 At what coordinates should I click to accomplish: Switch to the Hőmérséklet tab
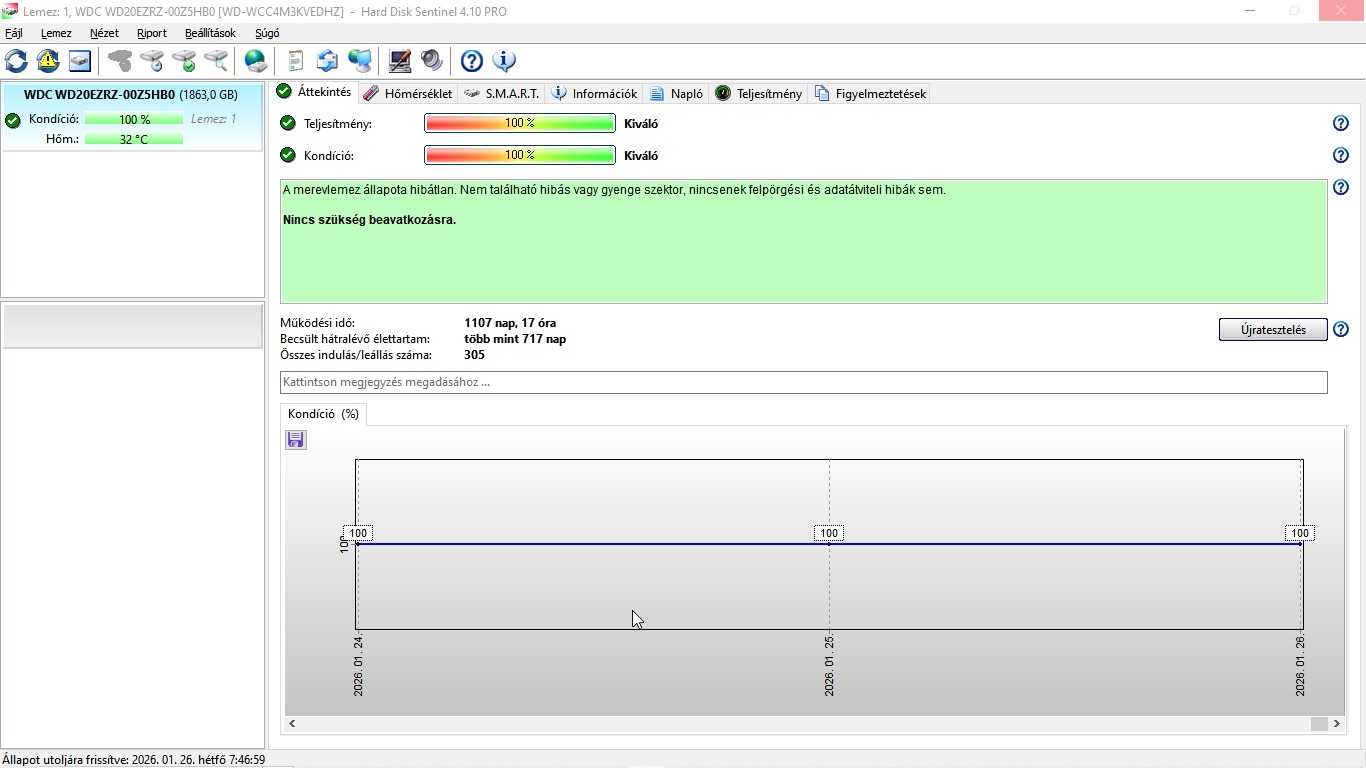tap(408, 94)
